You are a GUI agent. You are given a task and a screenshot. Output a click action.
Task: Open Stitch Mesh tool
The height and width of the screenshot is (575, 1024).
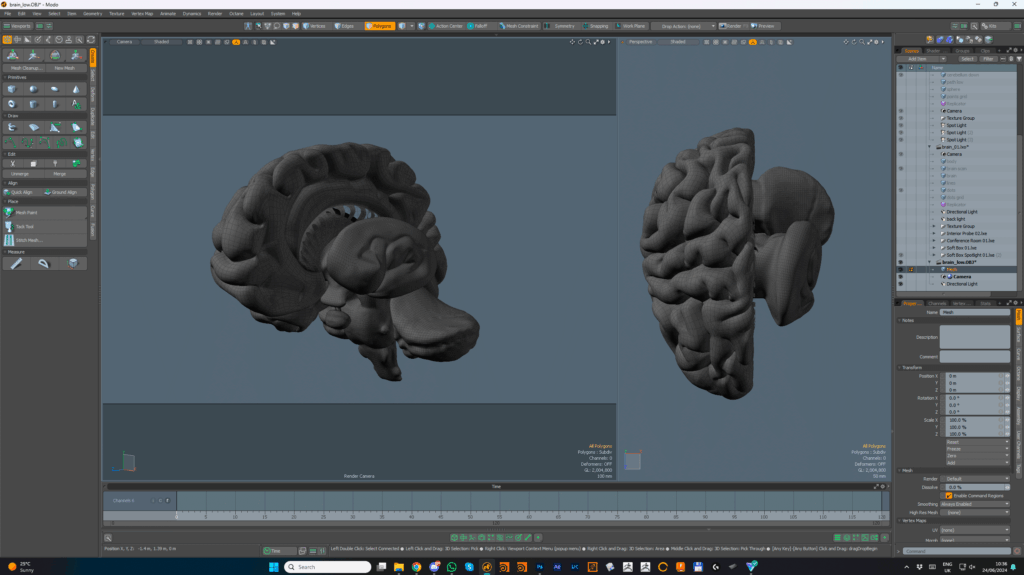[x=28, y=240]
